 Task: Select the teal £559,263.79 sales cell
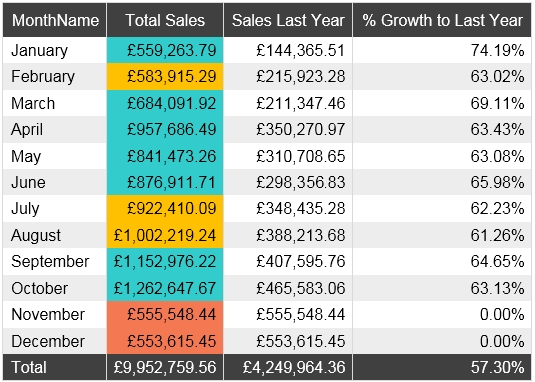click(165, 50)
